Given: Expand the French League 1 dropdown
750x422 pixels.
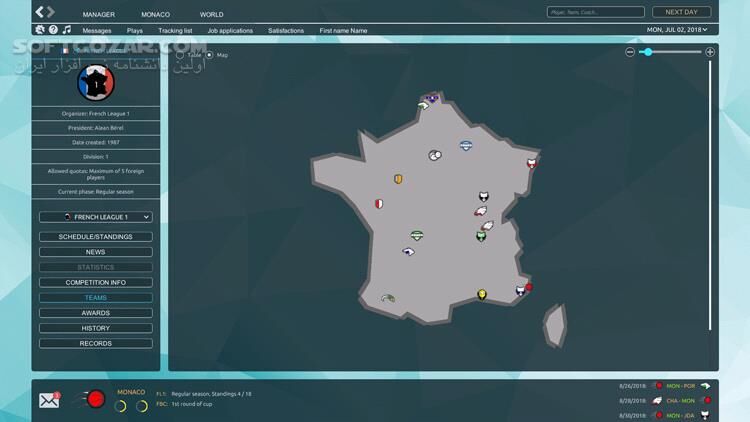Looking at the screenshot, I should 96,217.
